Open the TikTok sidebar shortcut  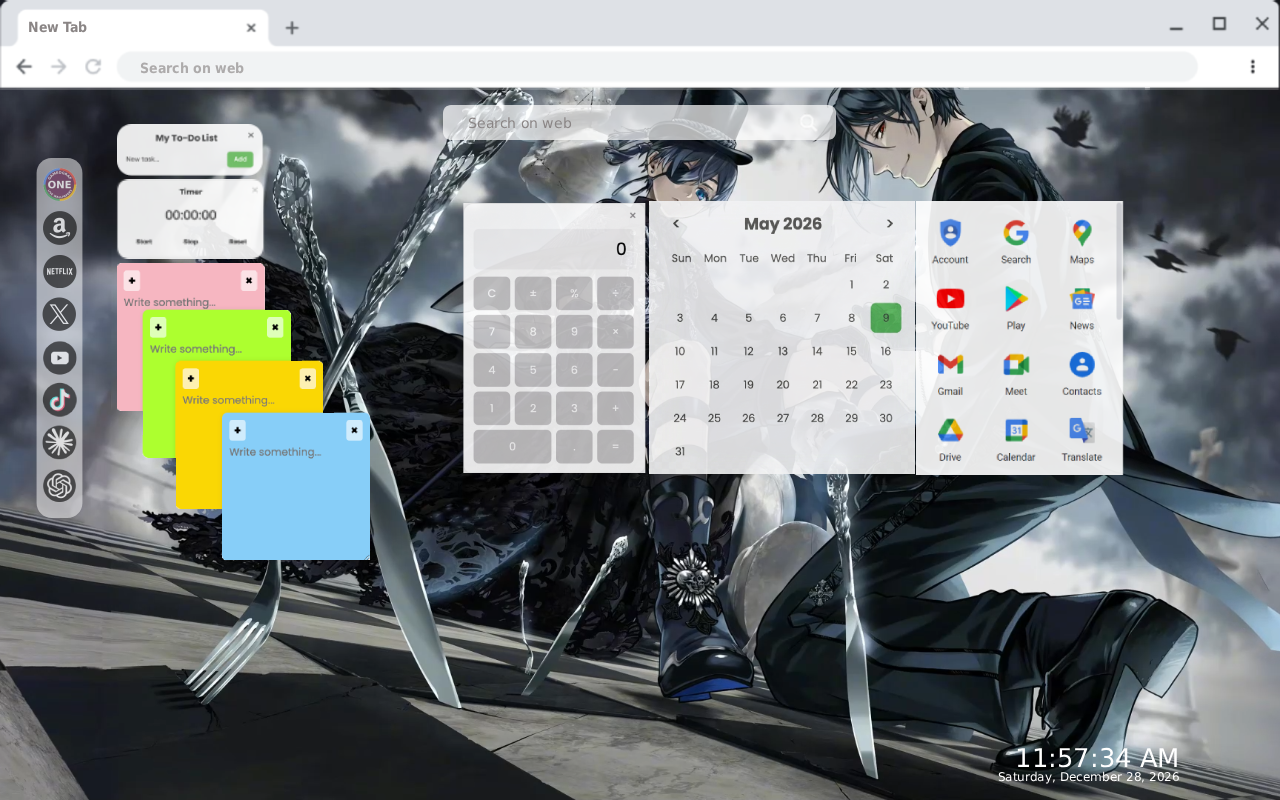click(60, 400)
